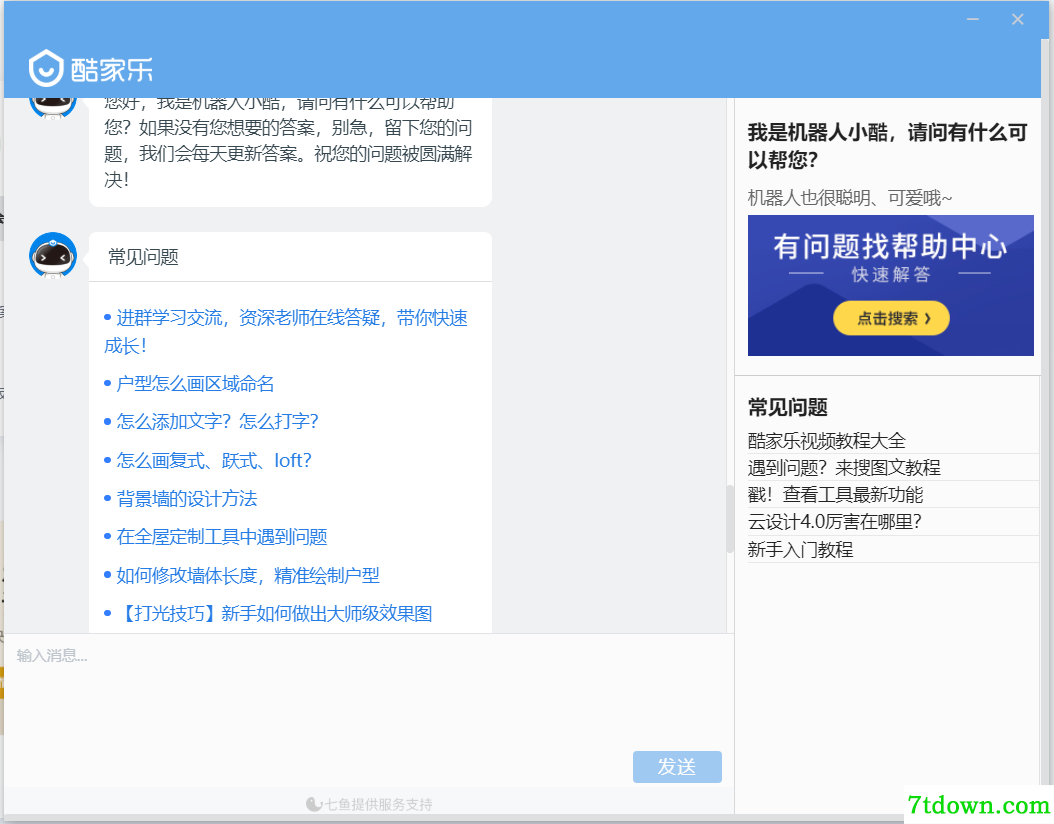
Task: Click the chat area vertical scrollbar
Action: 729,519
